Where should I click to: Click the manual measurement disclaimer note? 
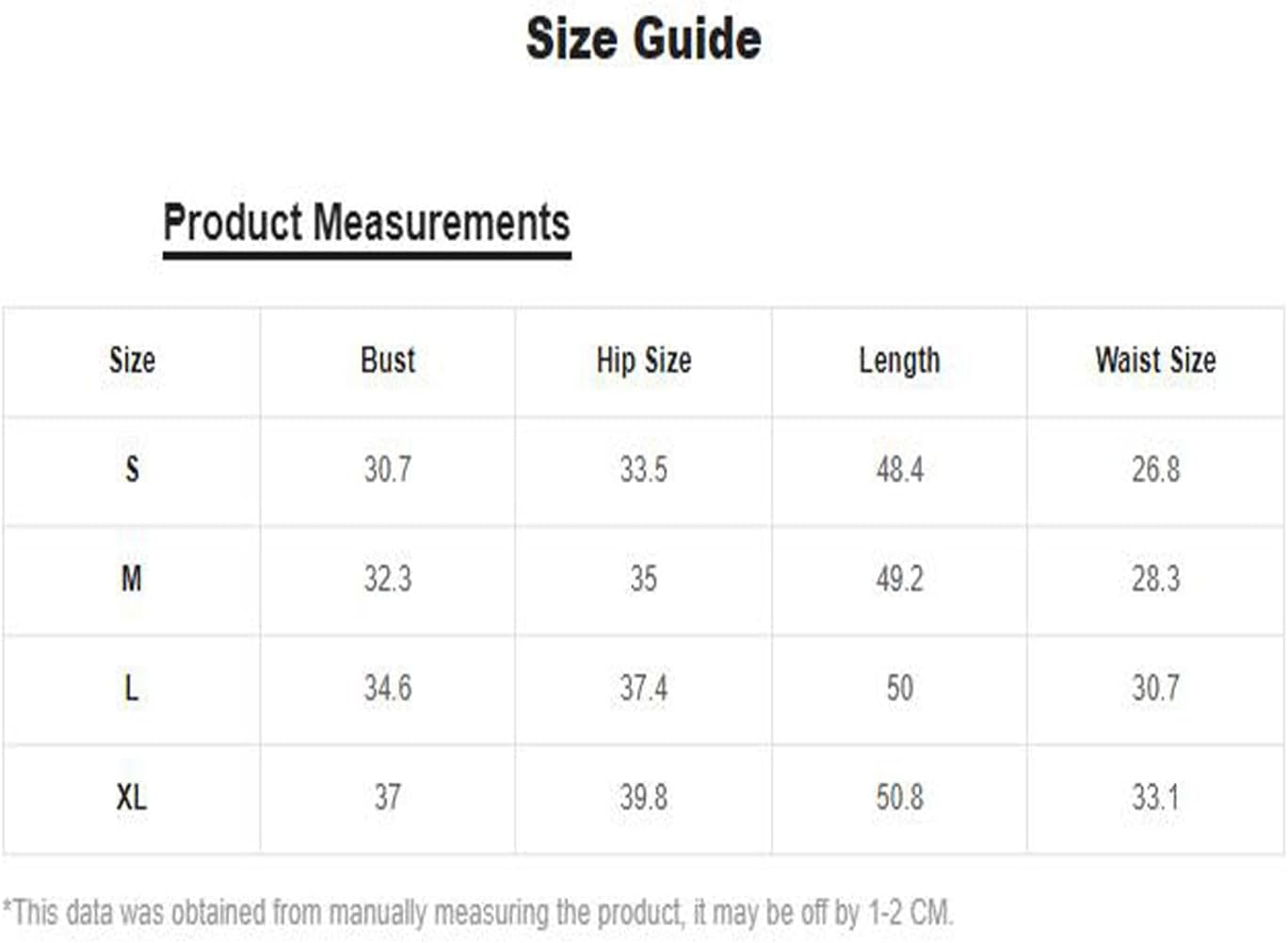478,912
